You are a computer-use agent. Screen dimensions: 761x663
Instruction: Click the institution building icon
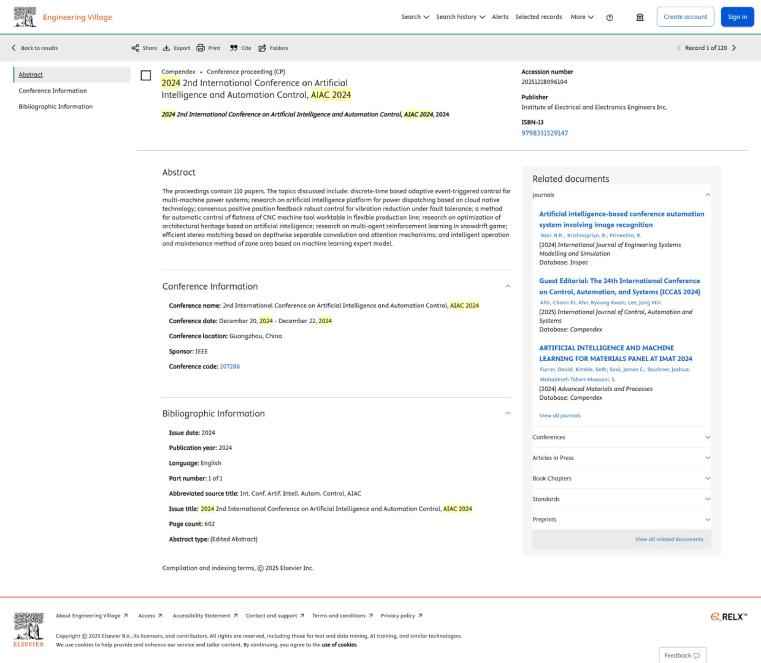tap(640, 17)
